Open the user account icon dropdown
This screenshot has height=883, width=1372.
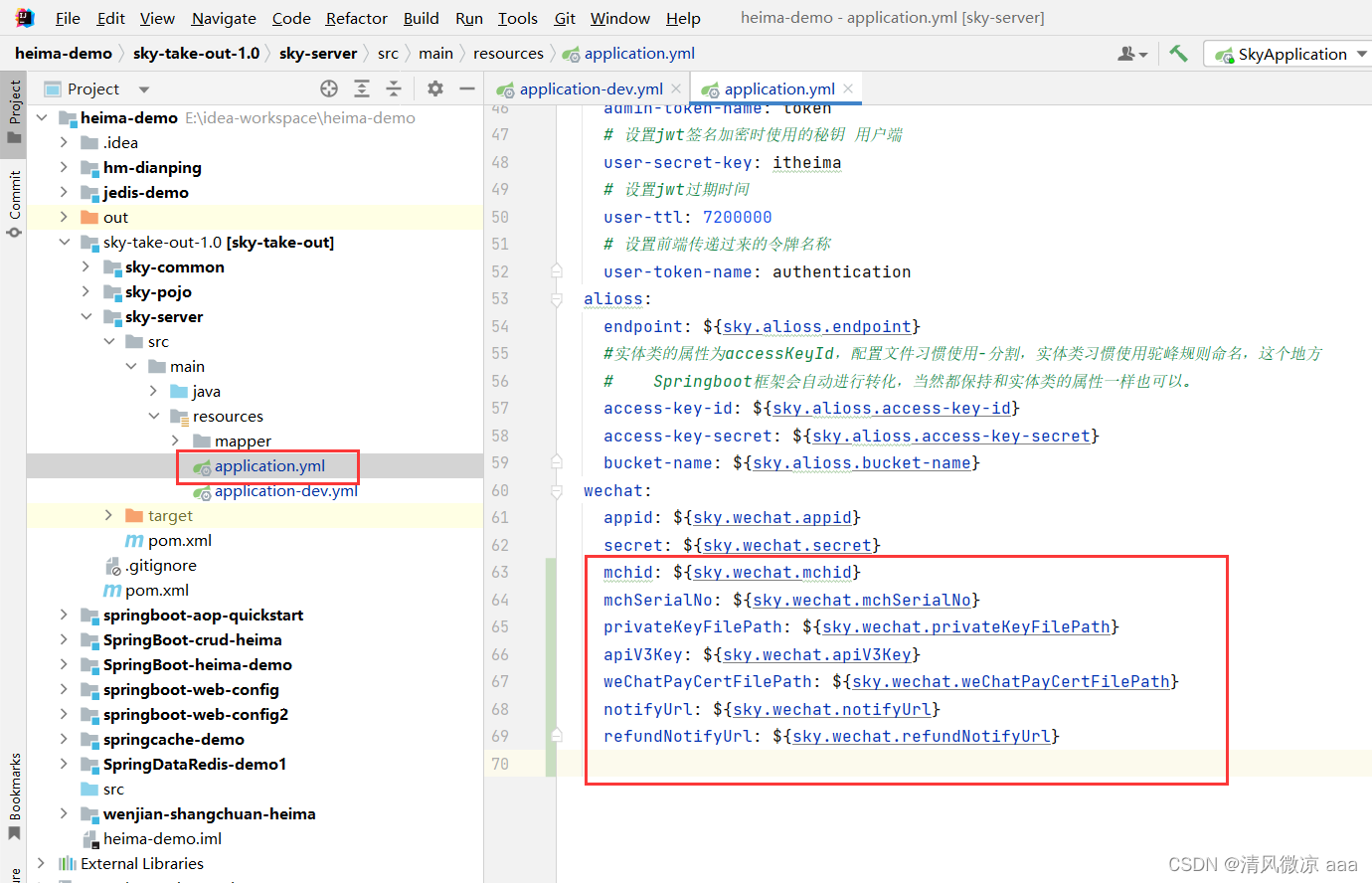click(1132, 54)
